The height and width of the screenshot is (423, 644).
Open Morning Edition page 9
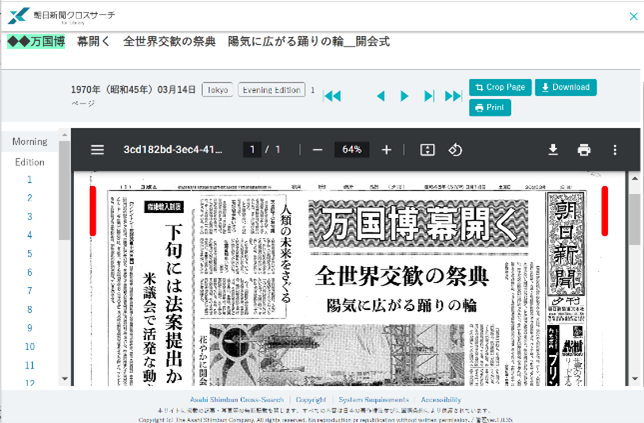(30, 328)
